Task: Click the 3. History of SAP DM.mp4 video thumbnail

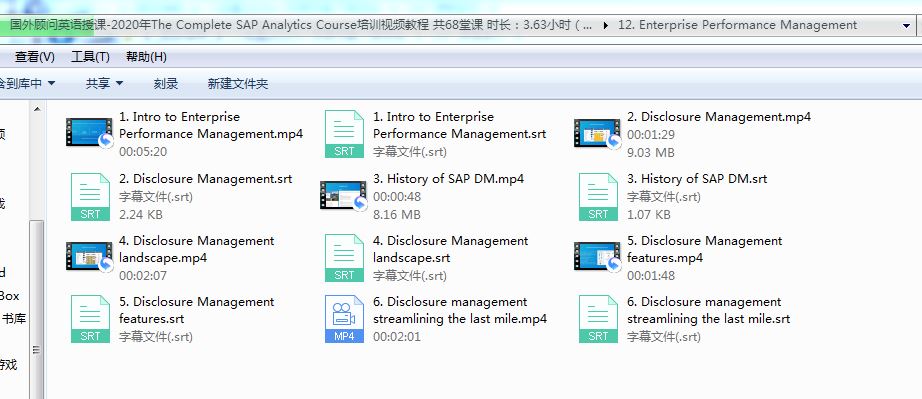Action: point(343,196)
